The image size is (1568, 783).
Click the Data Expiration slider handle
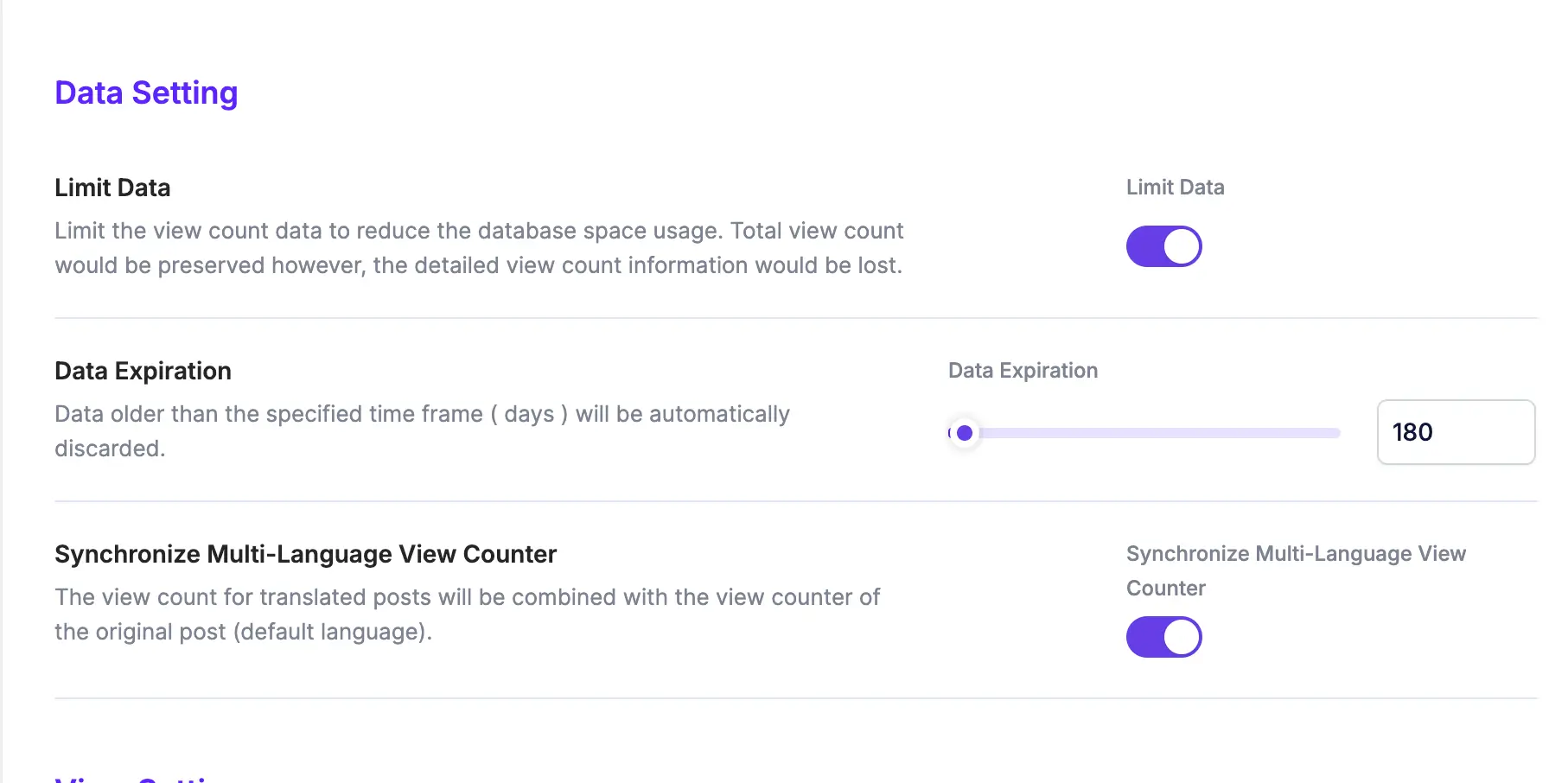(x=965, y=433)
